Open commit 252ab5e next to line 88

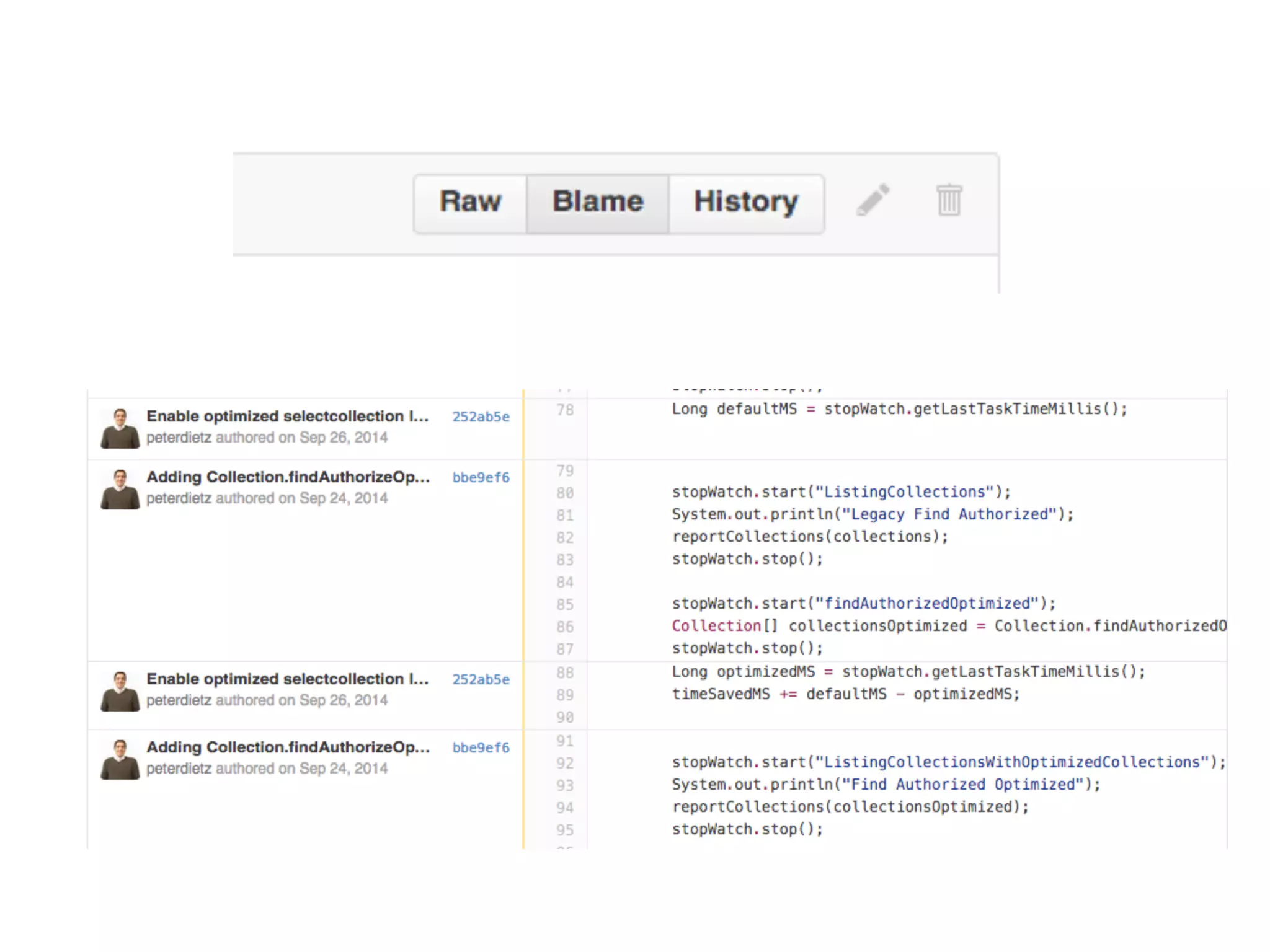pyautogui.click(x=481, y=679)
